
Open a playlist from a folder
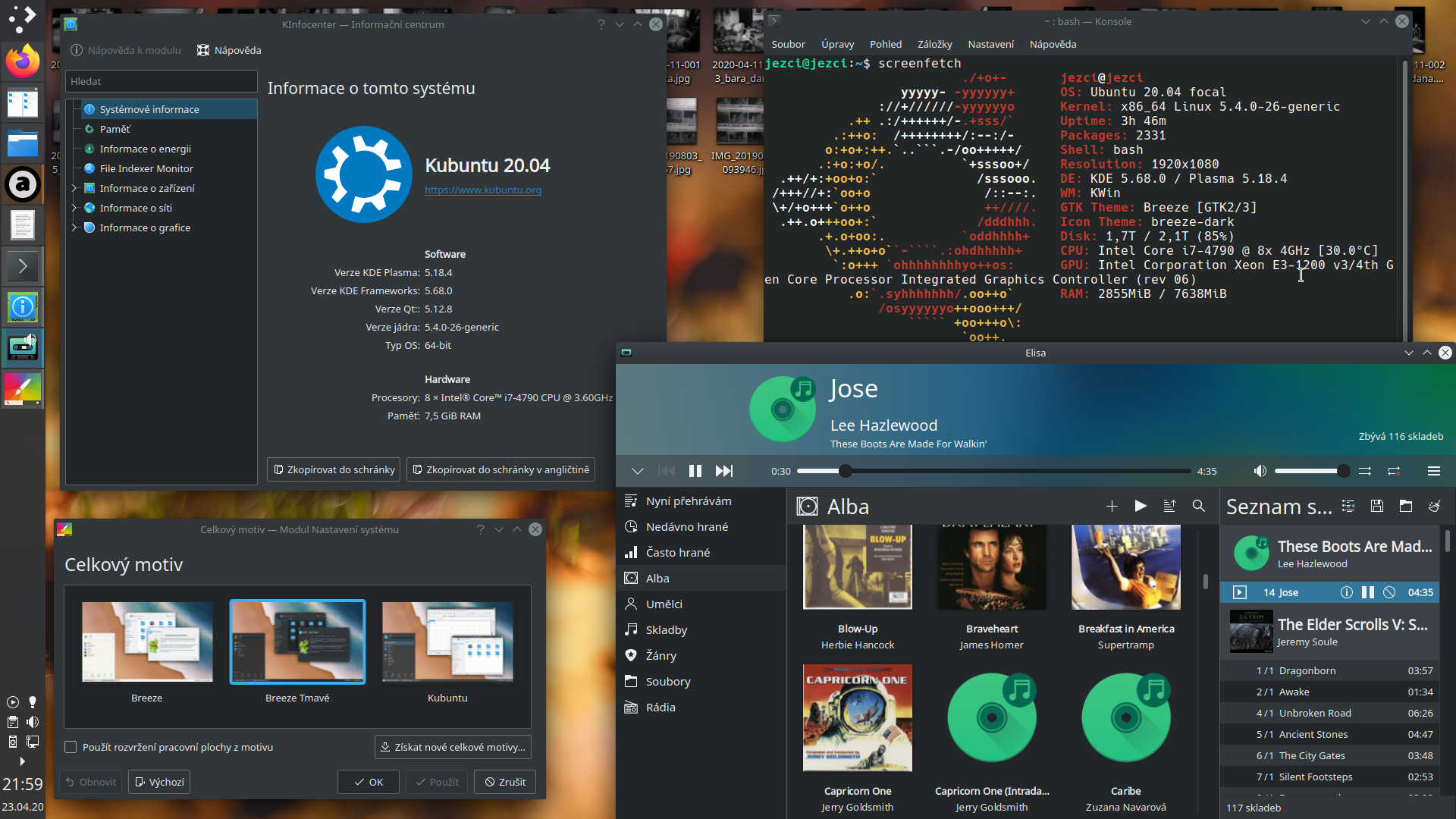pyautogui.click(x=1406, y=507)
